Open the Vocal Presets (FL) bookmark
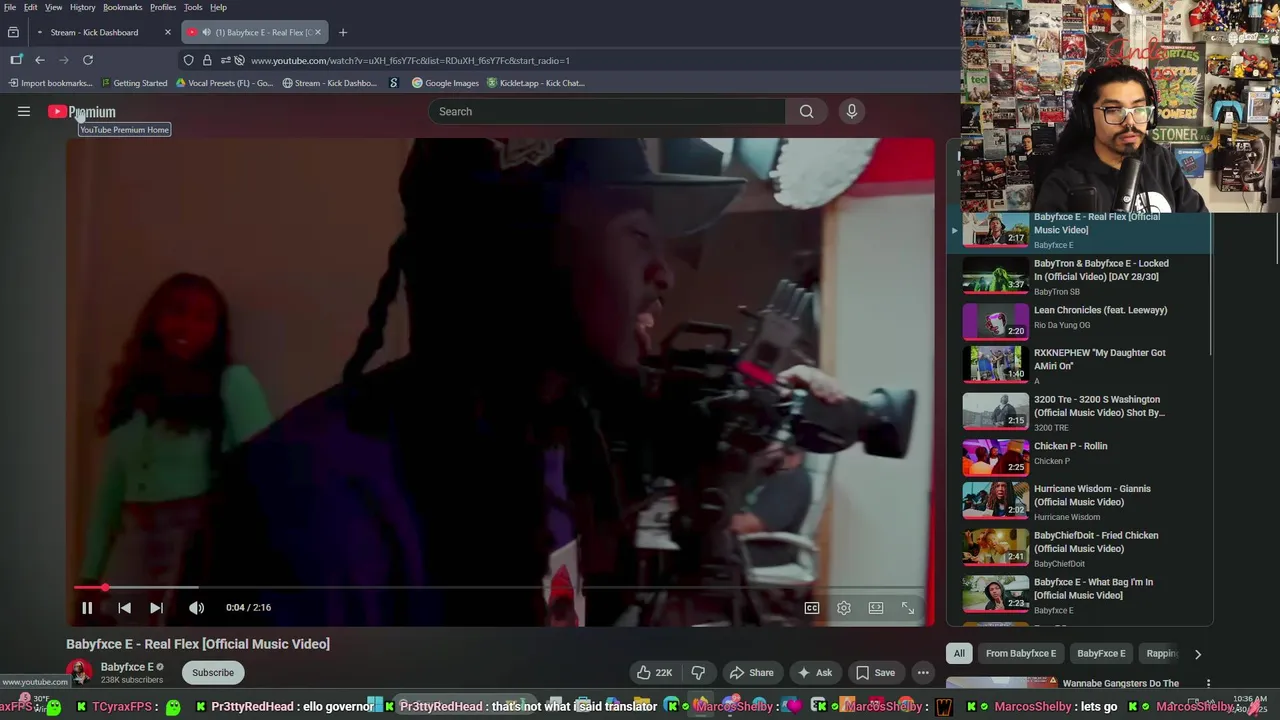 click(224, 83)
